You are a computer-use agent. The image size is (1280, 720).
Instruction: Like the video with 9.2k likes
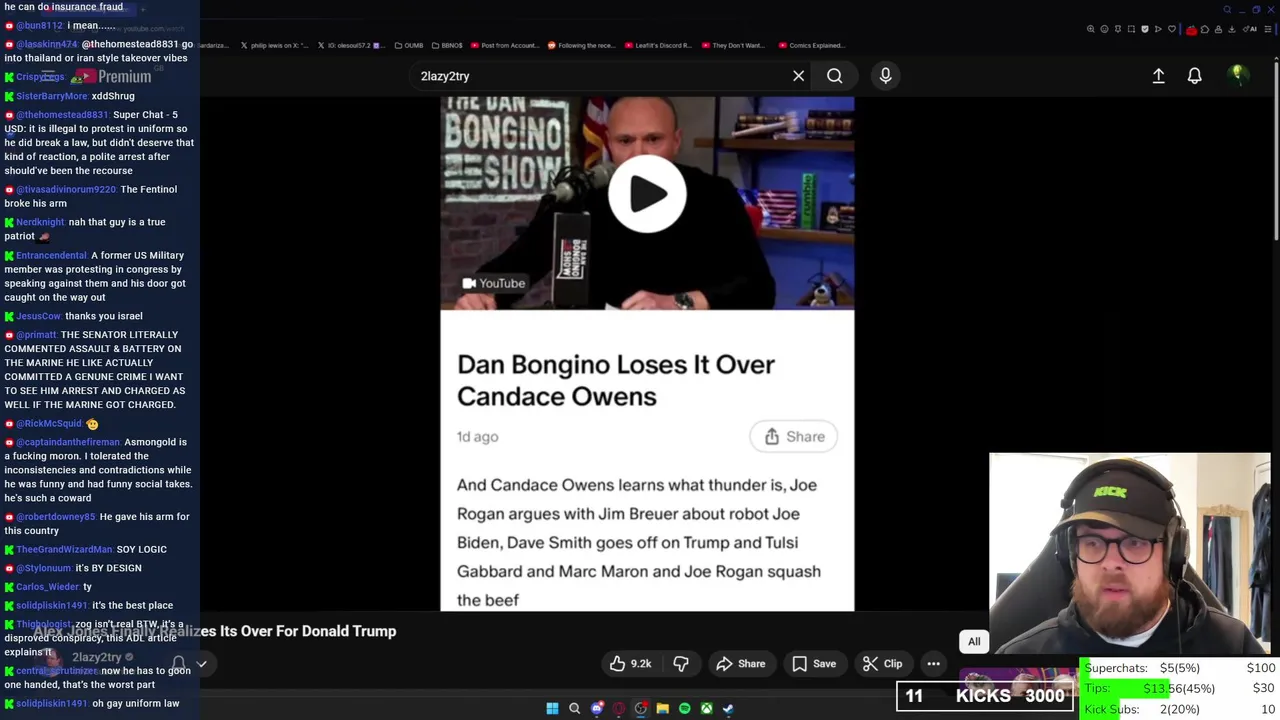click(631, 664)
